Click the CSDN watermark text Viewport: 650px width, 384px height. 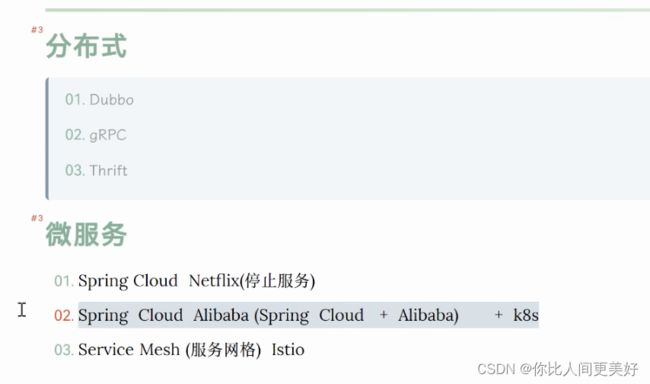click(558, 369)
